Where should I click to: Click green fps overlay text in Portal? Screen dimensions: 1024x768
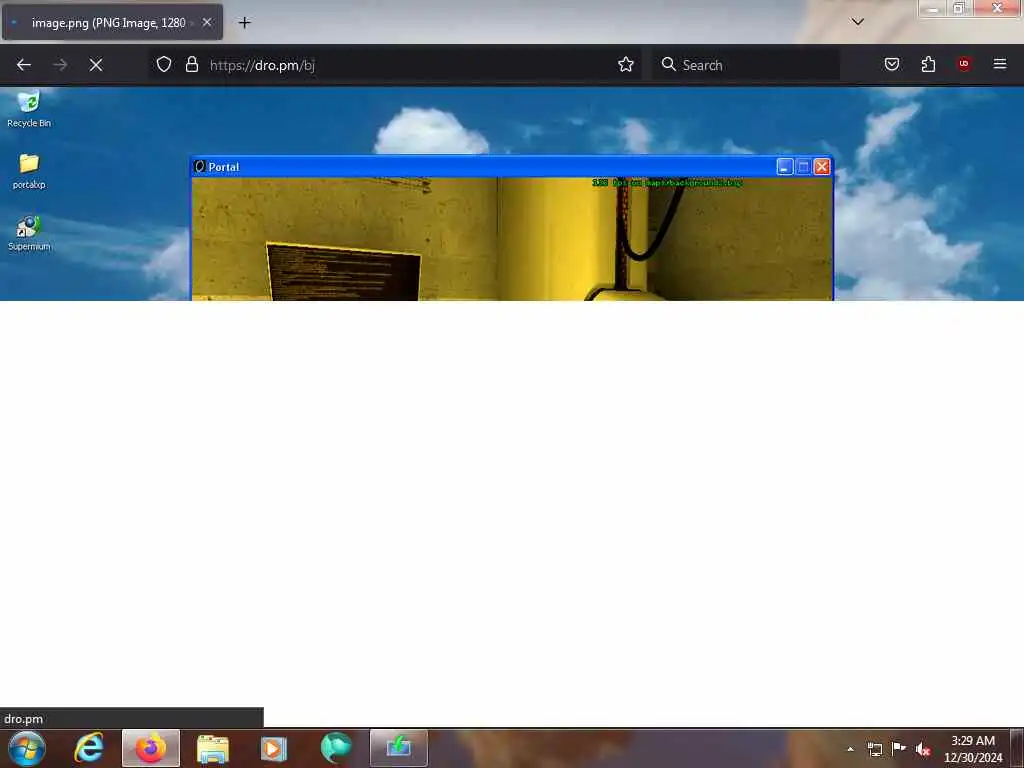point(667,183)
